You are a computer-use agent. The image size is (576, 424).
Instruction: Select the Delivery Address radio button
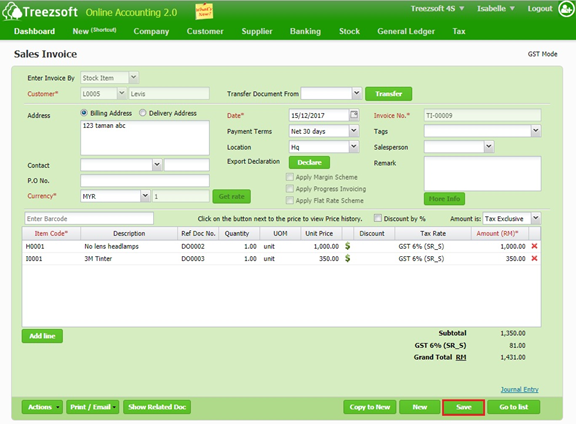(x=143, y=113)
